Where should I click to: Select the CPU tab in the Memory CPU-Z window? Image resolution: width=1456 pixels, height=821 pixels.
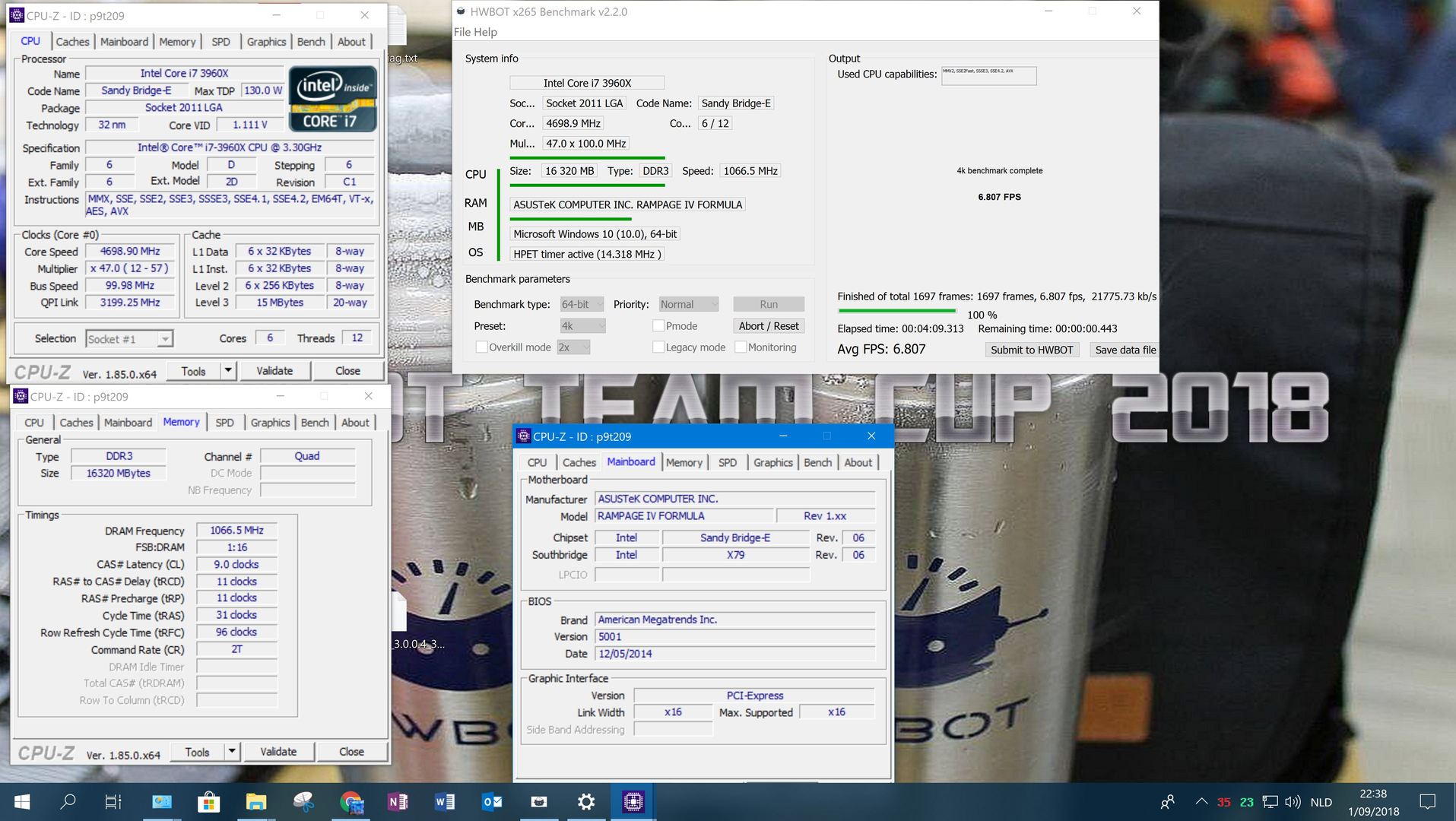click(x=34, y=423)
